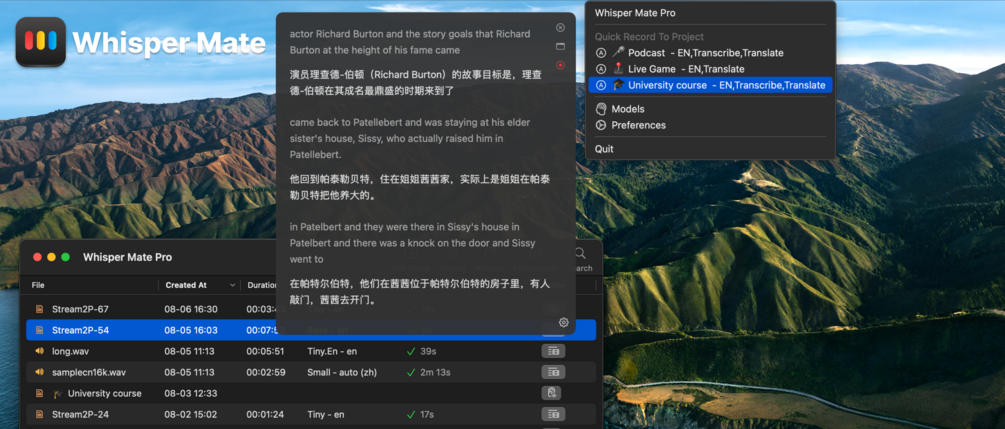
Task: Click the green checkmark in long.wav row
Action: [411, 351]
